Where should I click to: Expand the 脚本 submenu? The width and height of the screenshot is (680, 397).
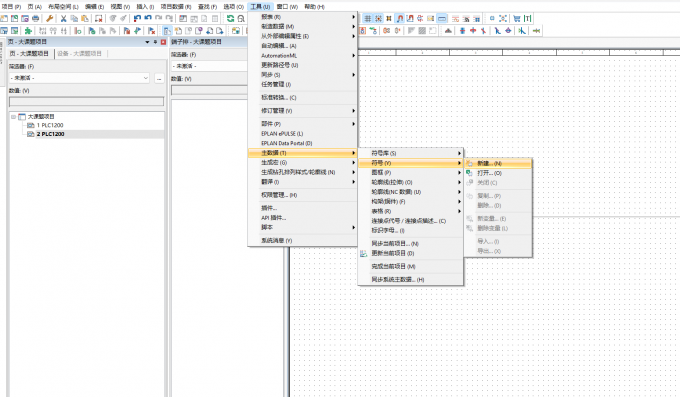pyautogui.click(x=302, y=227)
